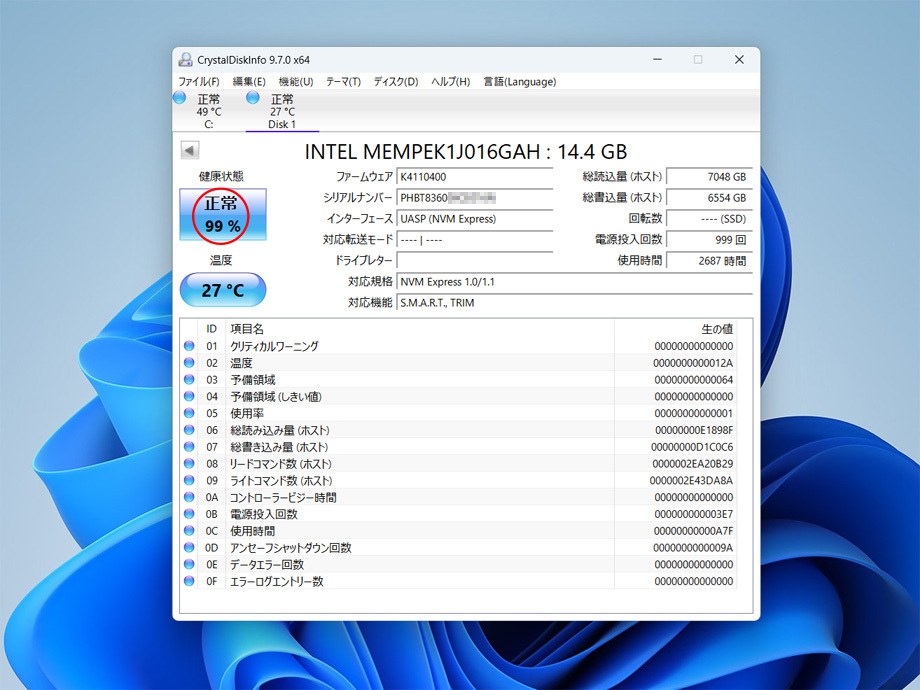
Task: Click the status orb for 総書き込み量 (ホスト) row
Action: (x=189, y=447)
